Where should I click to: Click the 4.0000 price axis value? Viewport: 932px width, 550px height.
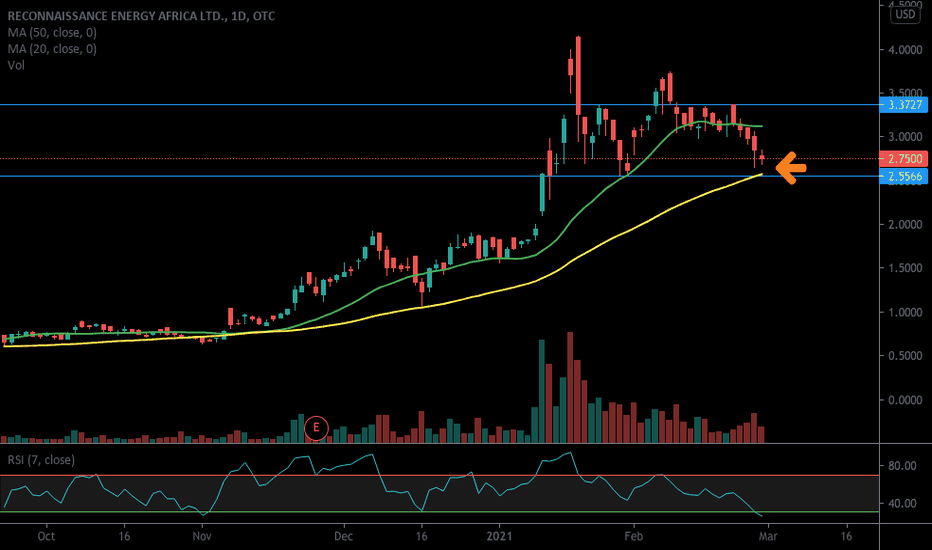[905, 50]
